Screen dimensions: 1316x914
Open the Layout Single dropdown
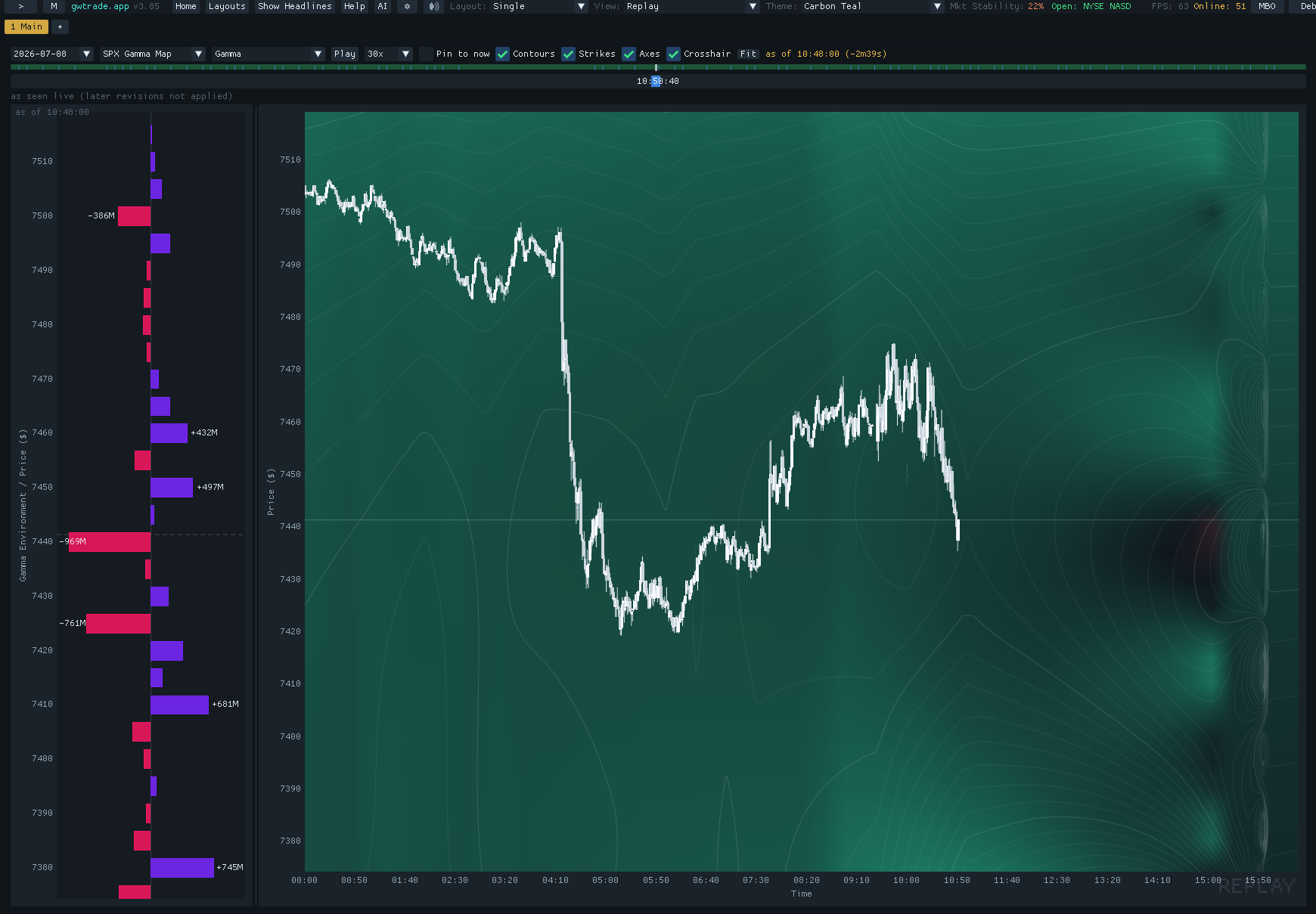[539, 6]
